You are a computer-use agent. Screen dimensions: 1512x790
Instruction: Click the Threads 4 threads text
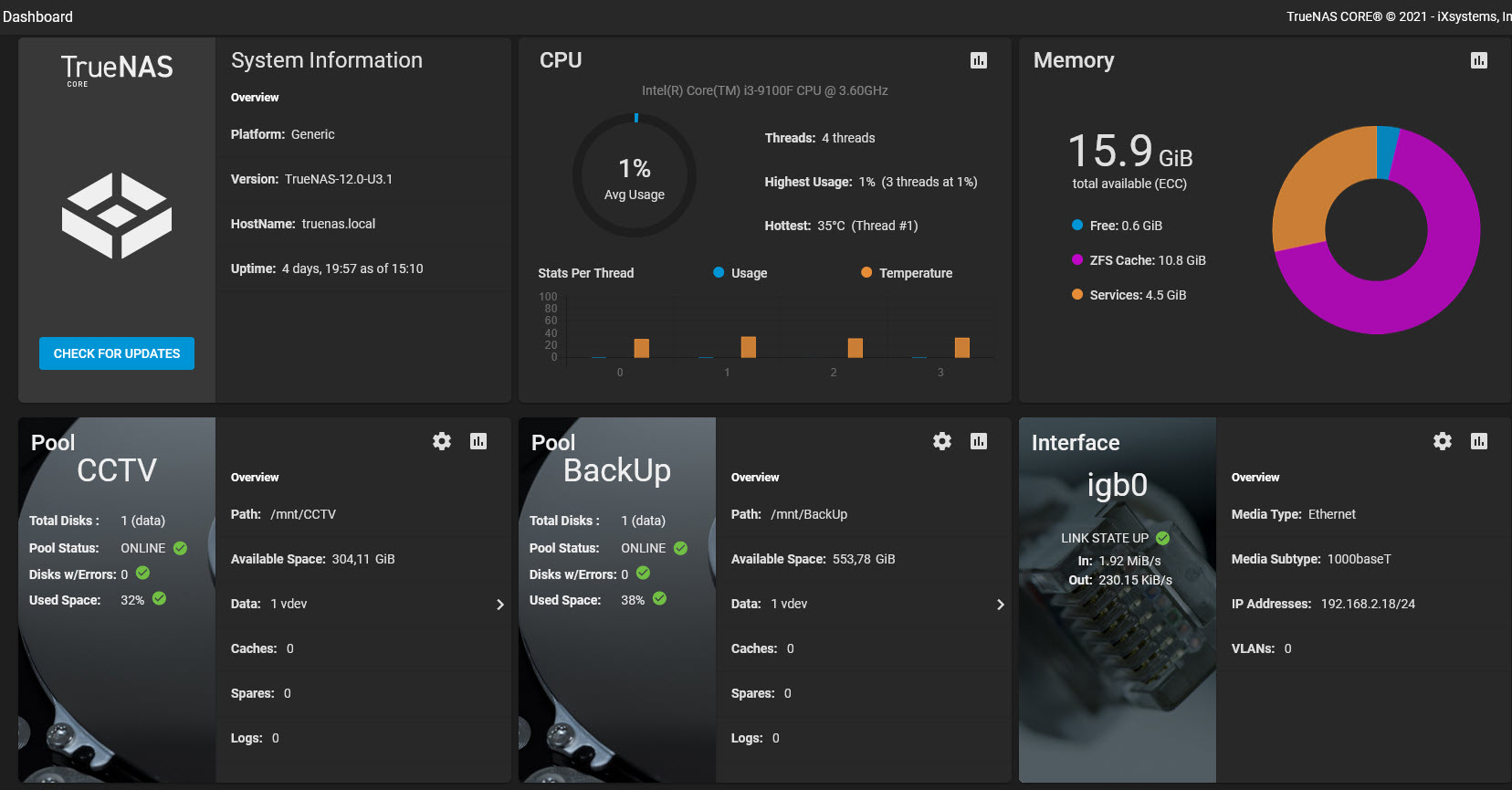(820, 138)
